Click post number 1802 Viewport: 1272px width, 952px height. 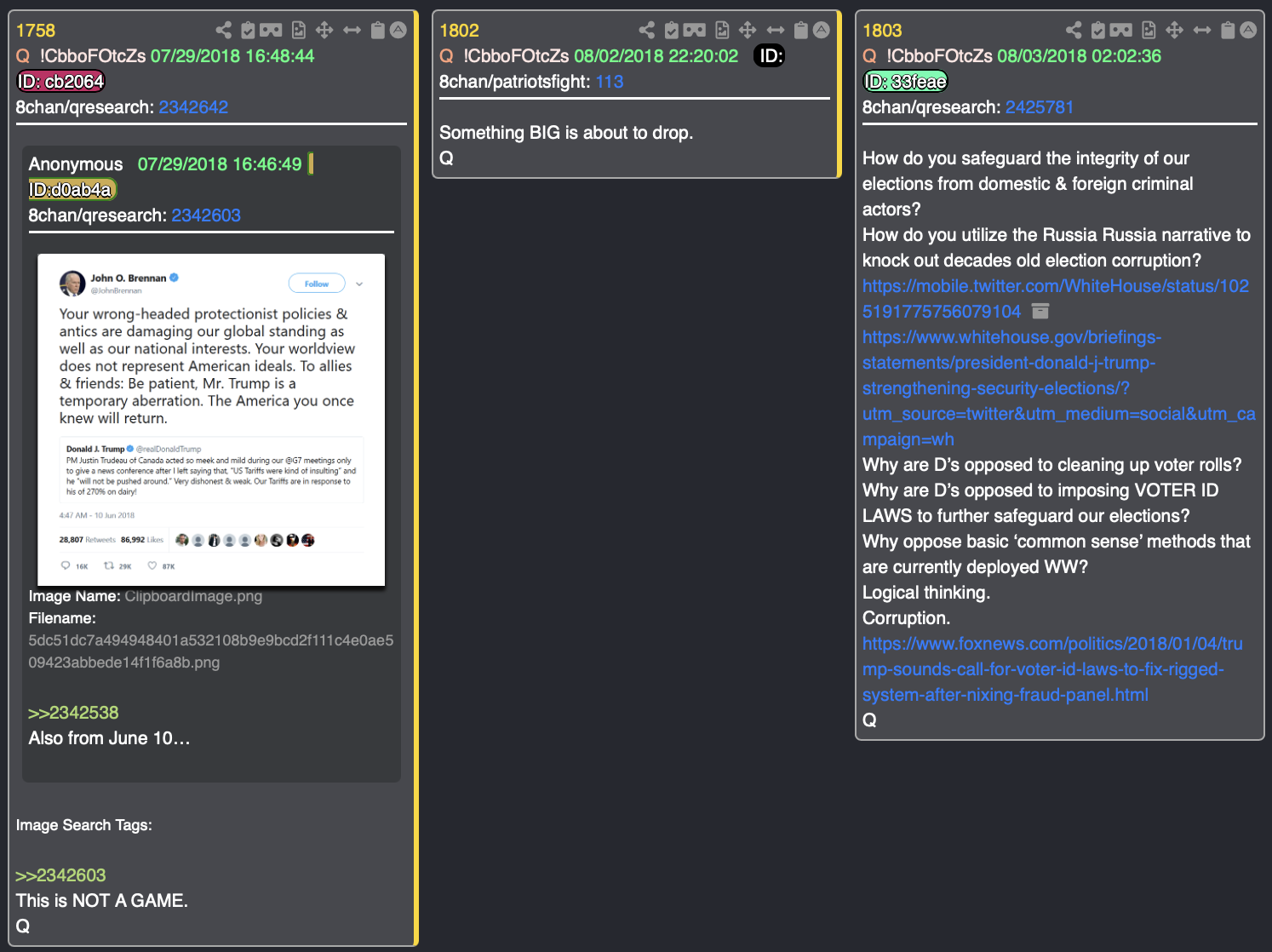tap(459, 31)
